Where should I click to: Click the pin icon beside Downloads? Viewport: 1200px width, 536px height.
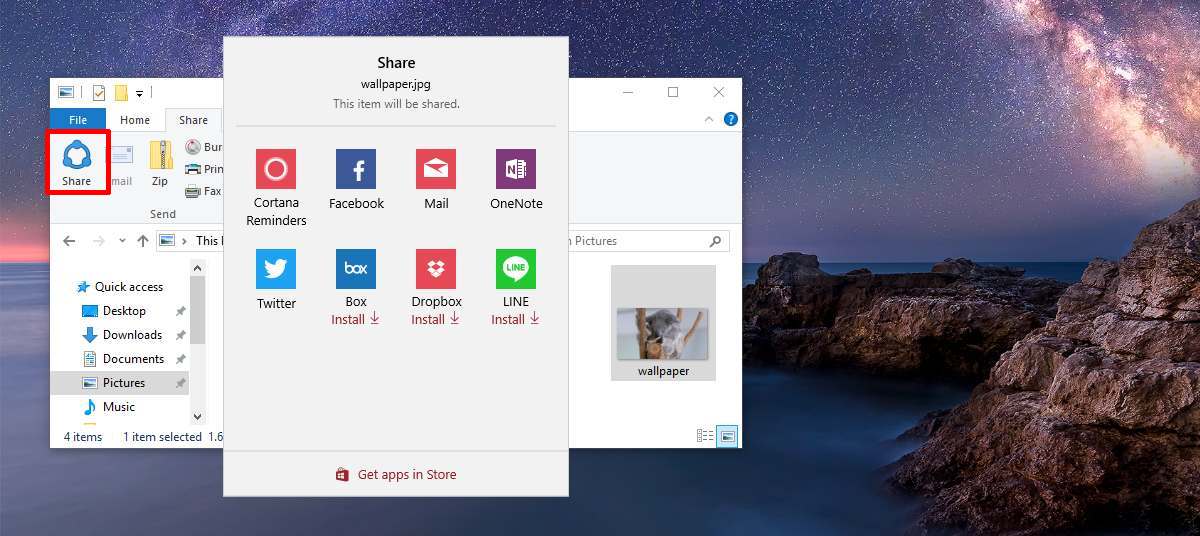point(181,335)
